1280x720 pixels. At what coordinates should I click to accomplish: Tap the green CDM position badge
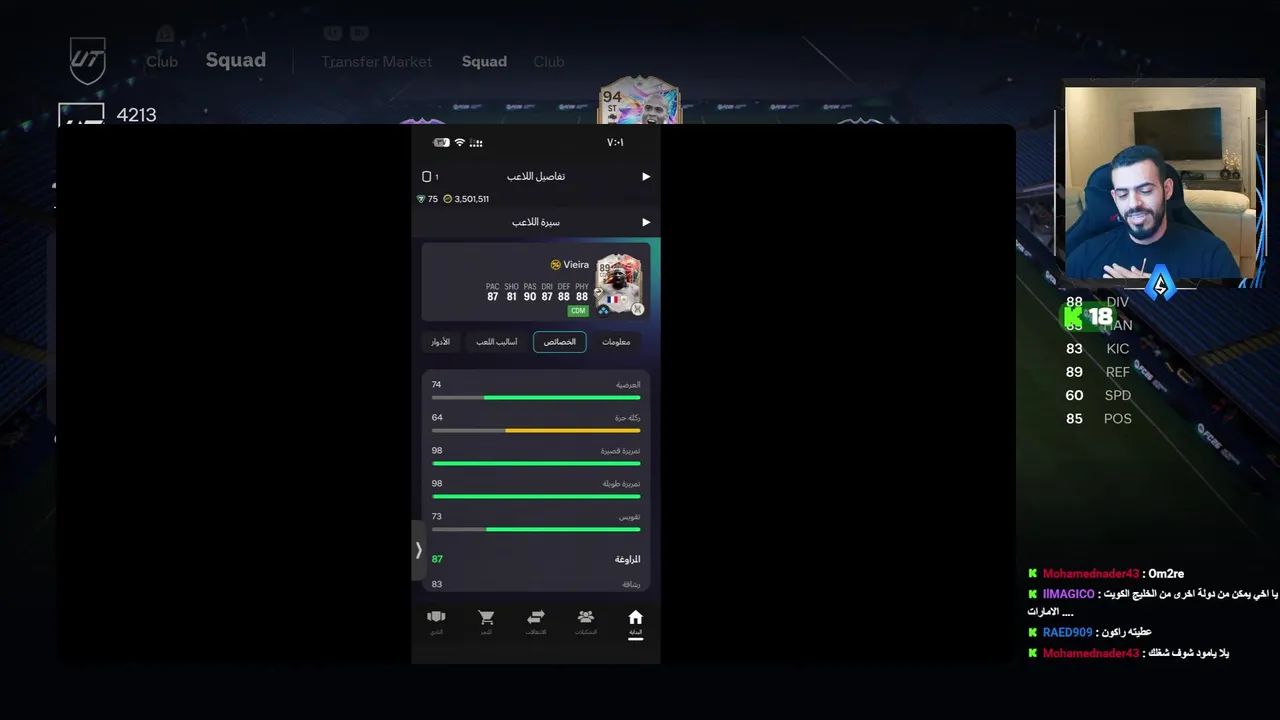[578, 311]
